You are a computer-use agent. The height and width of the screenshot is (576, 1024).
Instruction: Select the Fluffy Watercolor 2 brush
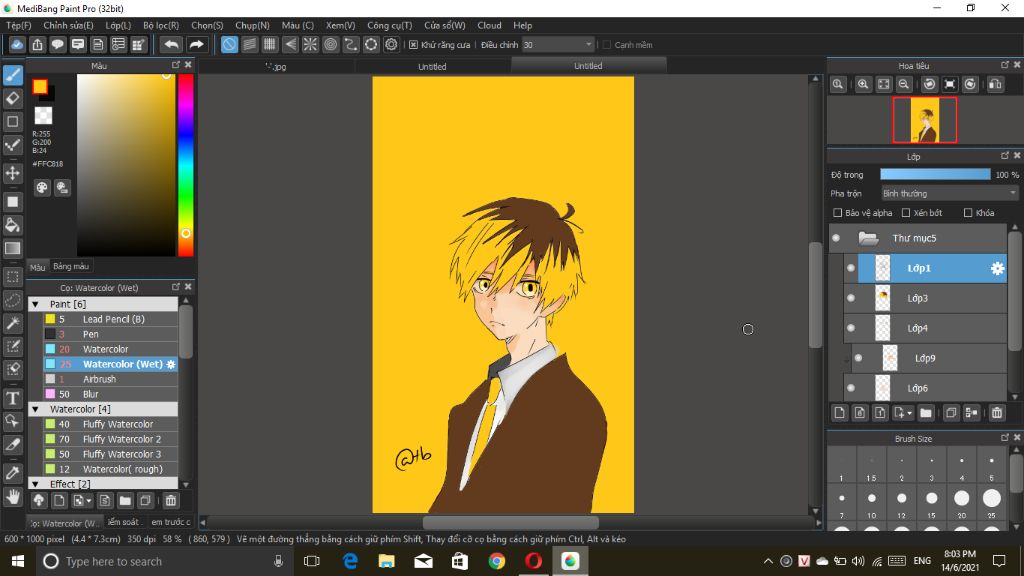(111, 440)
